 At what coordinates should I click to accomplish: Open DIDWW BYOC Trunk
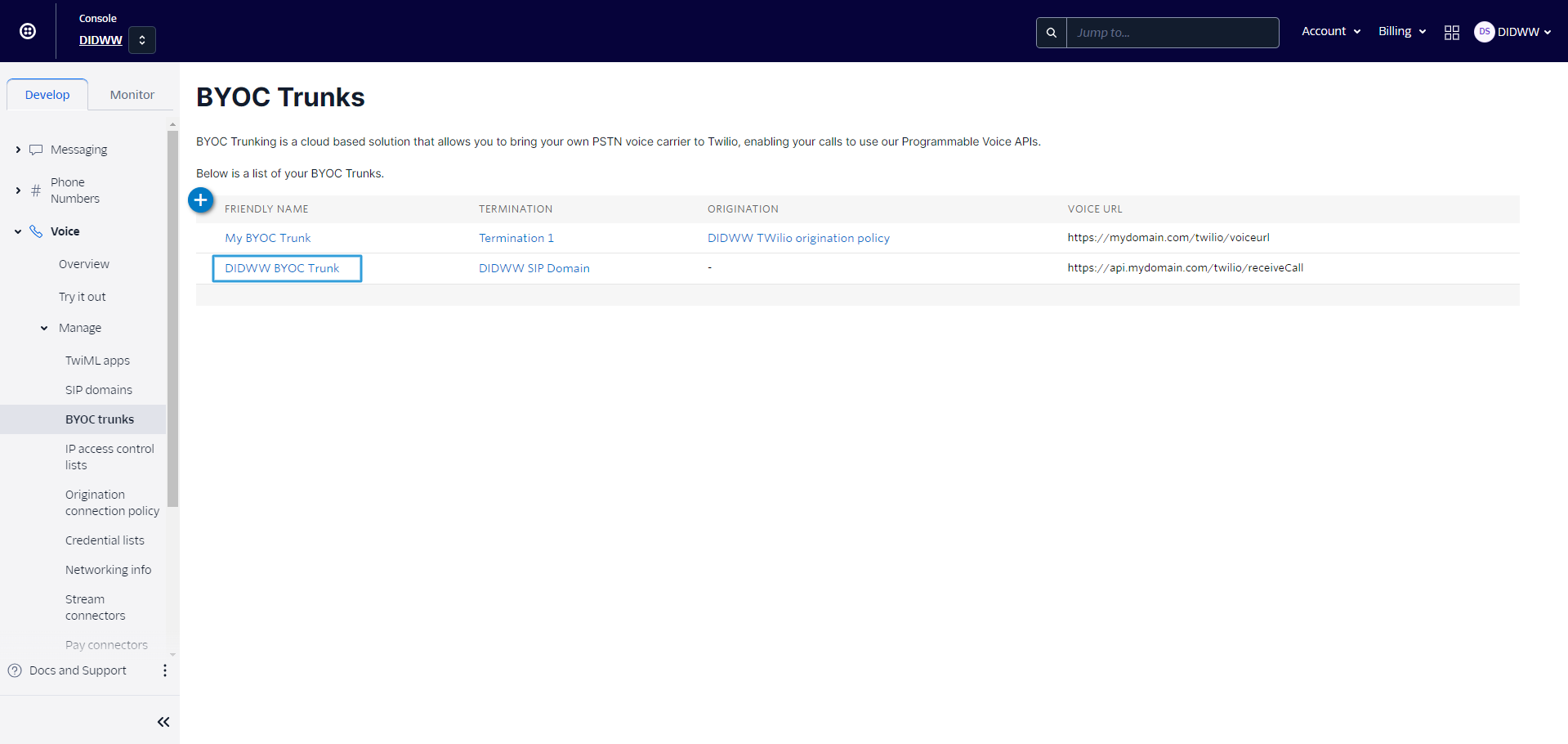click(282, 268)
